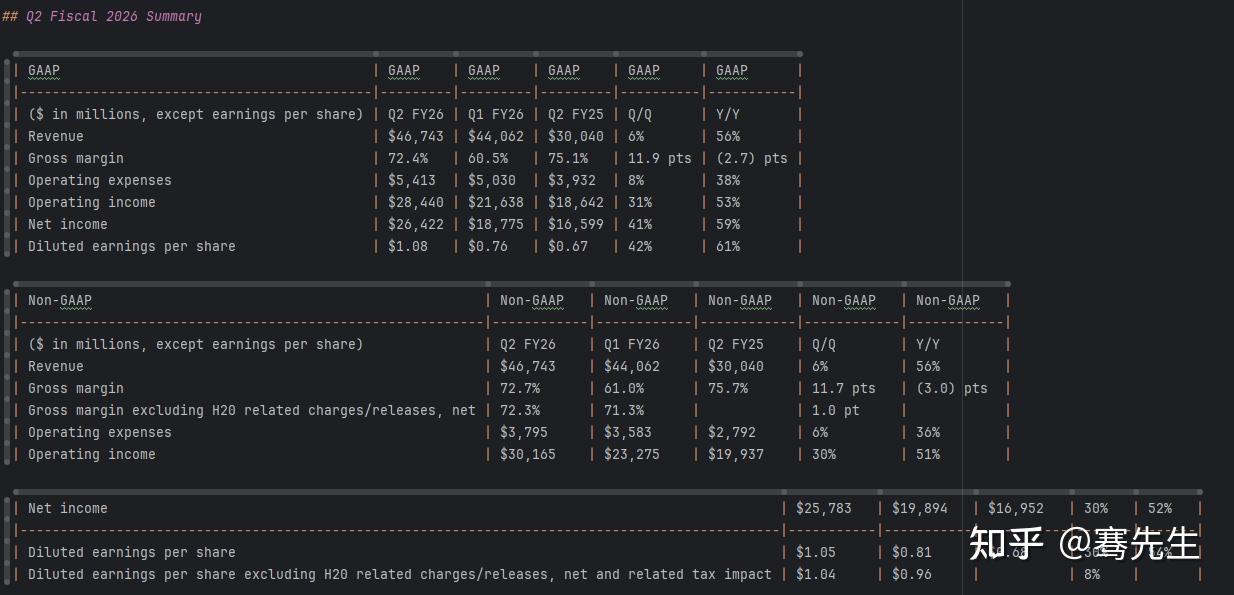Click row handle left of GAAP Diluted earnings row

pos(8,246)
